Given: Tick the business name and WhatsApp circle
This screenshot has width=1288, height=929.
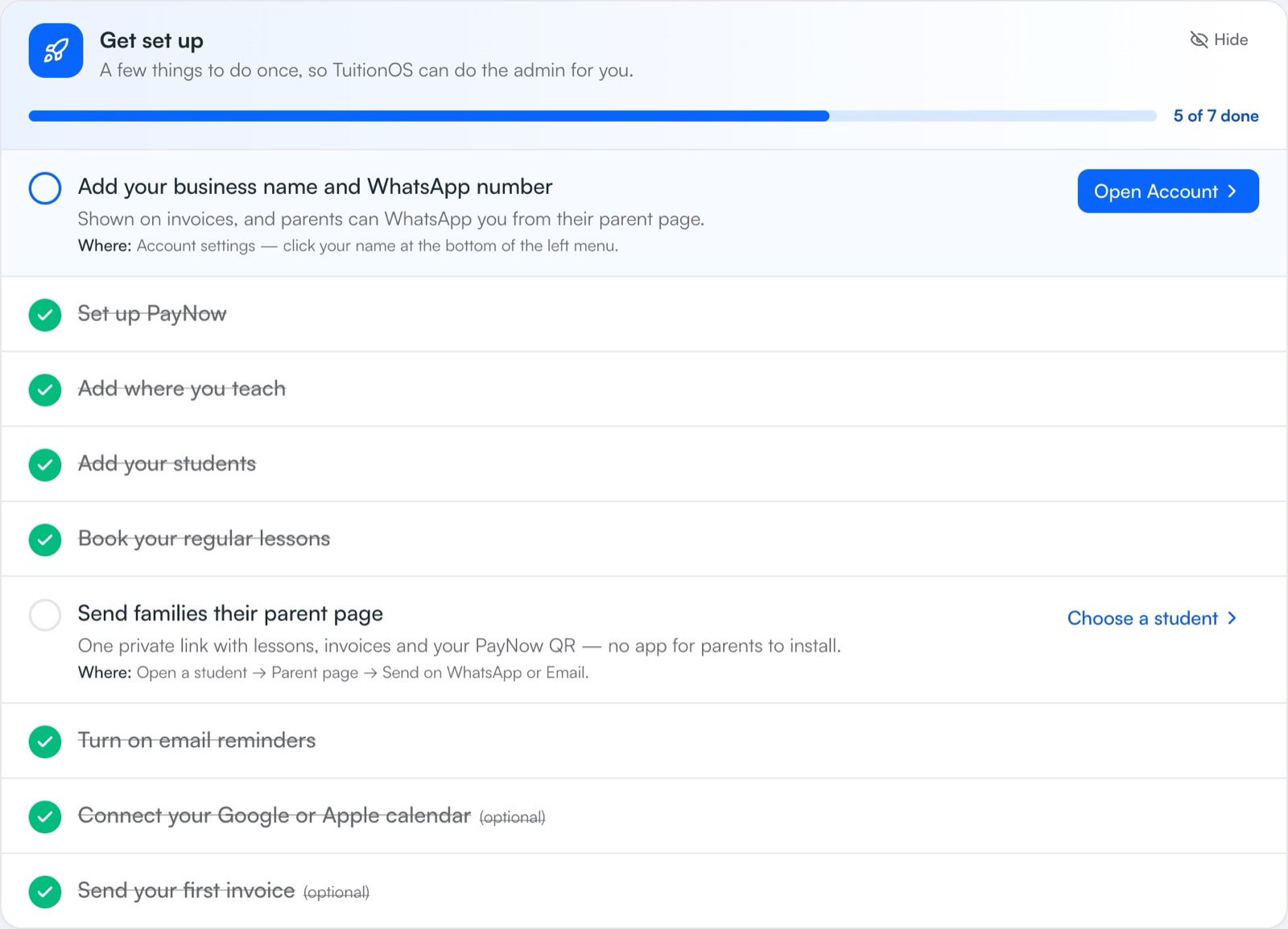Looking at the screenshot, I should [x=45, y=188].
